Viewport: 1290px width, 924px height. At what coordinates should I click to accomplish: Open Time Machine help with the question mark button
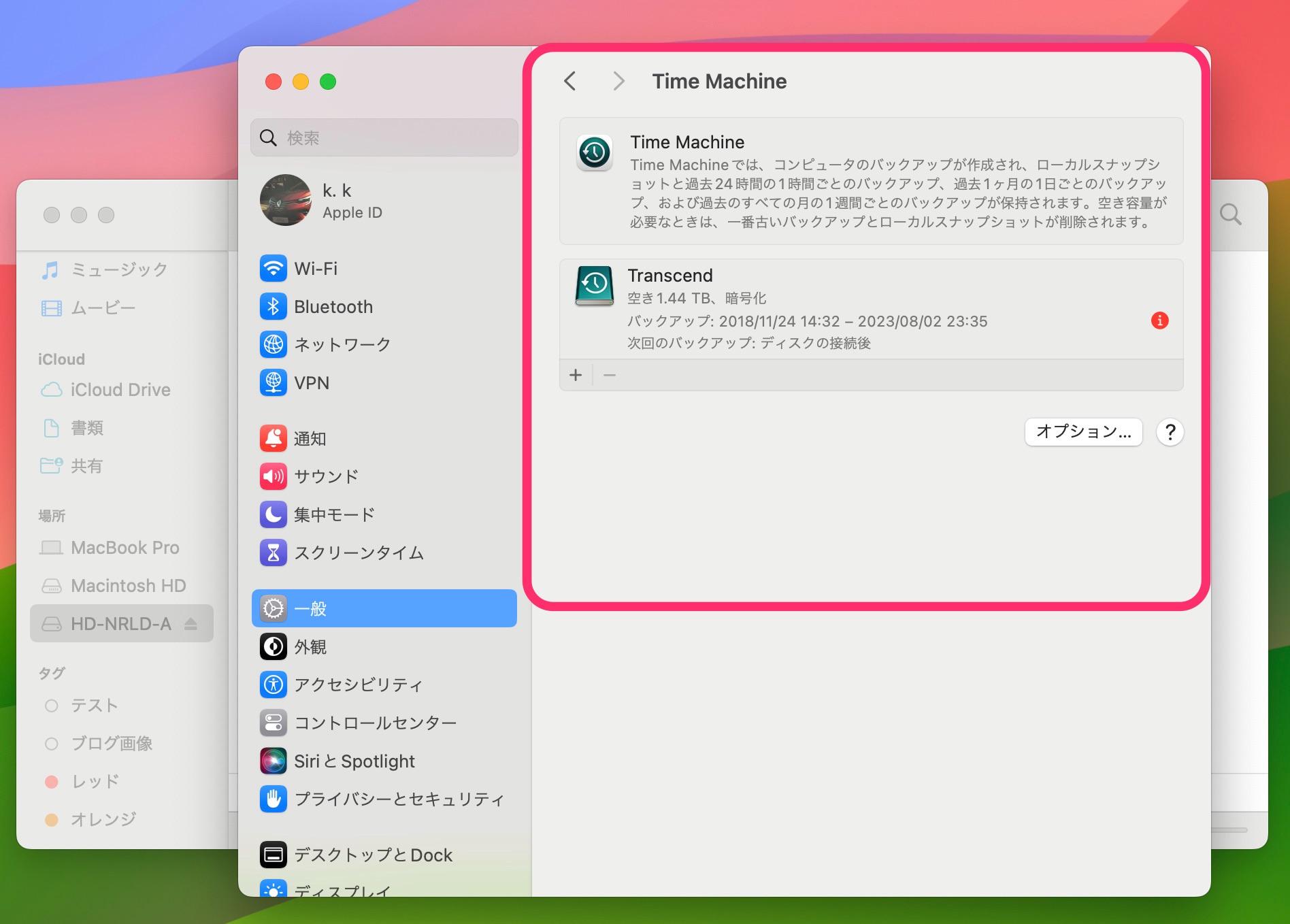[1170, 432]
